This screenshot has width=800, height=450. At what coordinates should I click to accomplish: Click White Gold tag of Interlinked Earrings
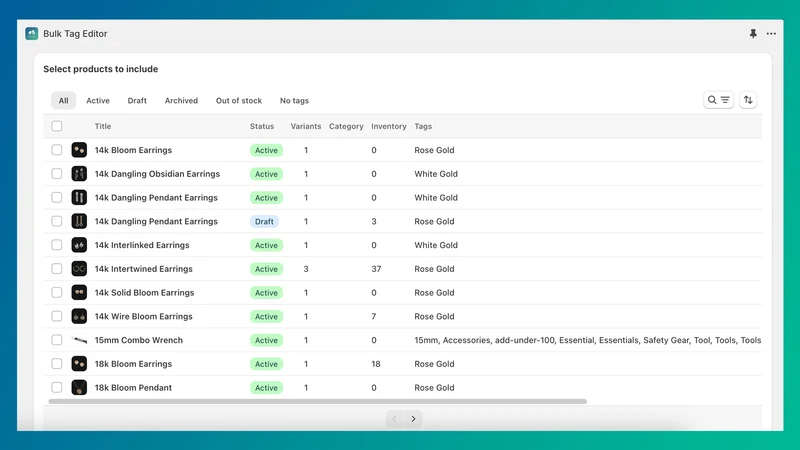click(436, 245)
